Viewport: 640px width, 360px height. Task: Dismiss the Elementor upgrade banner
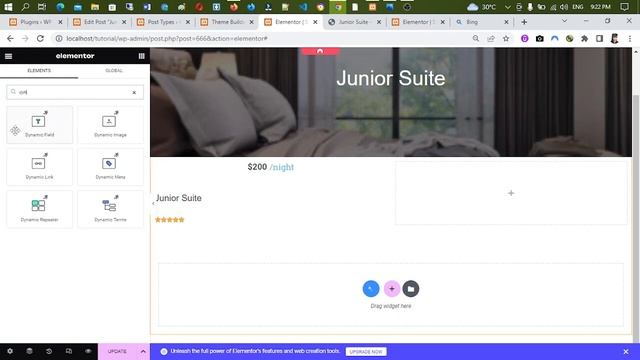click(626, 352)
